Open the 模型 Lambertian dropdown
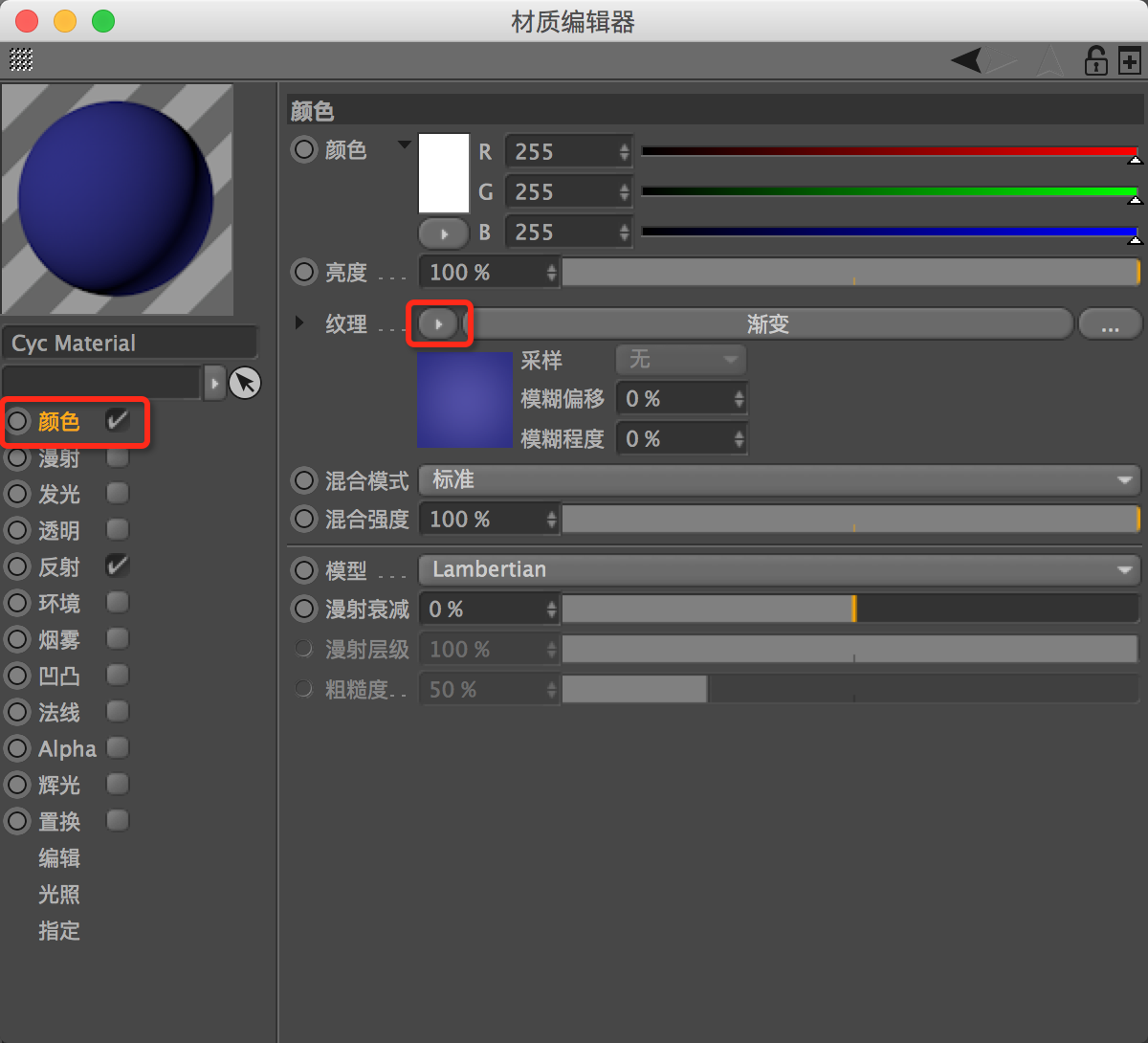Image resolution: width=1148 pixels, height=1043 pixels. 780,570
